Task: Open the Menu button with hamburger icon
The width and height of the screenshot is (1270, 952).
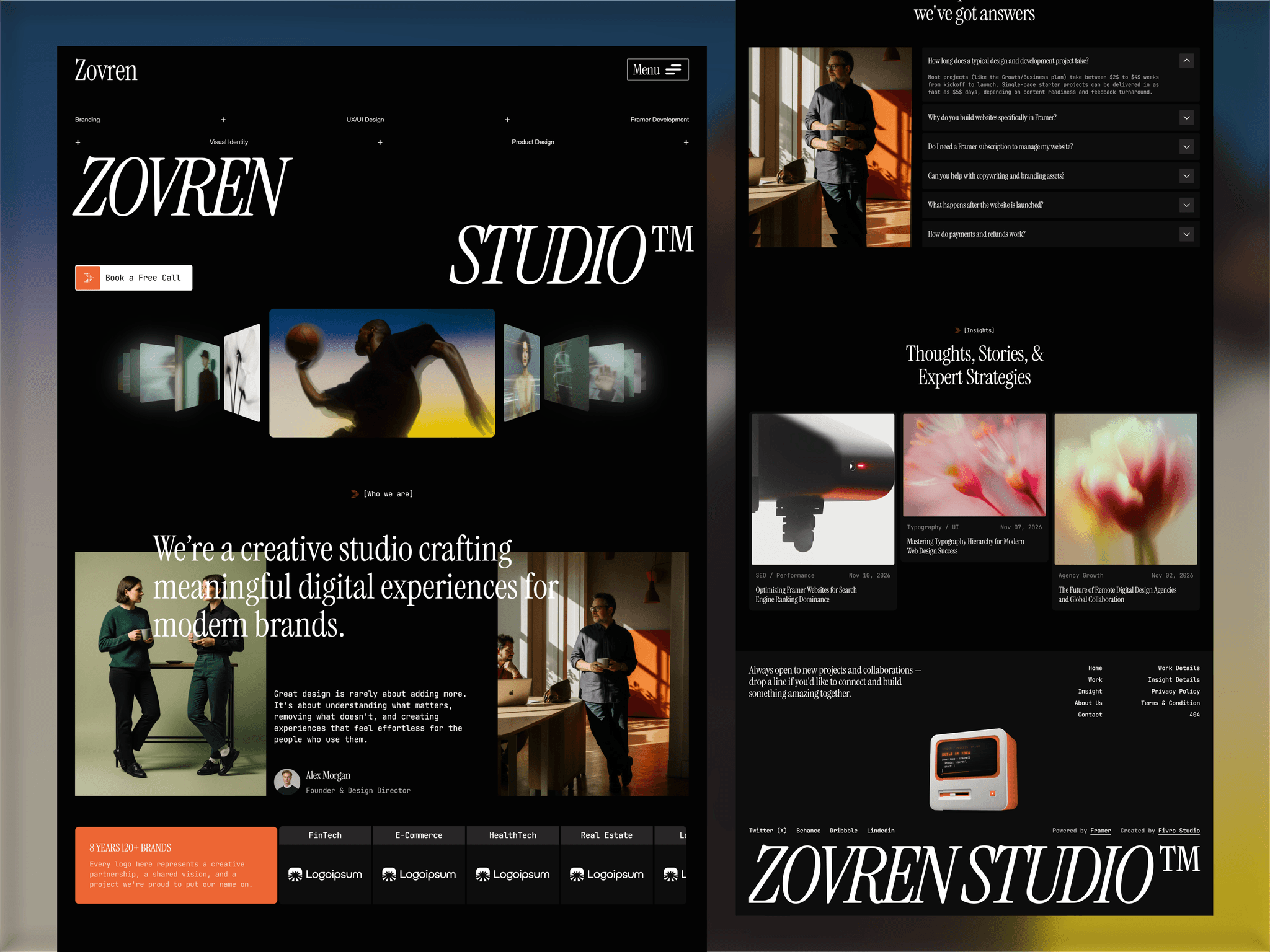Action: (x=657, y=69)
